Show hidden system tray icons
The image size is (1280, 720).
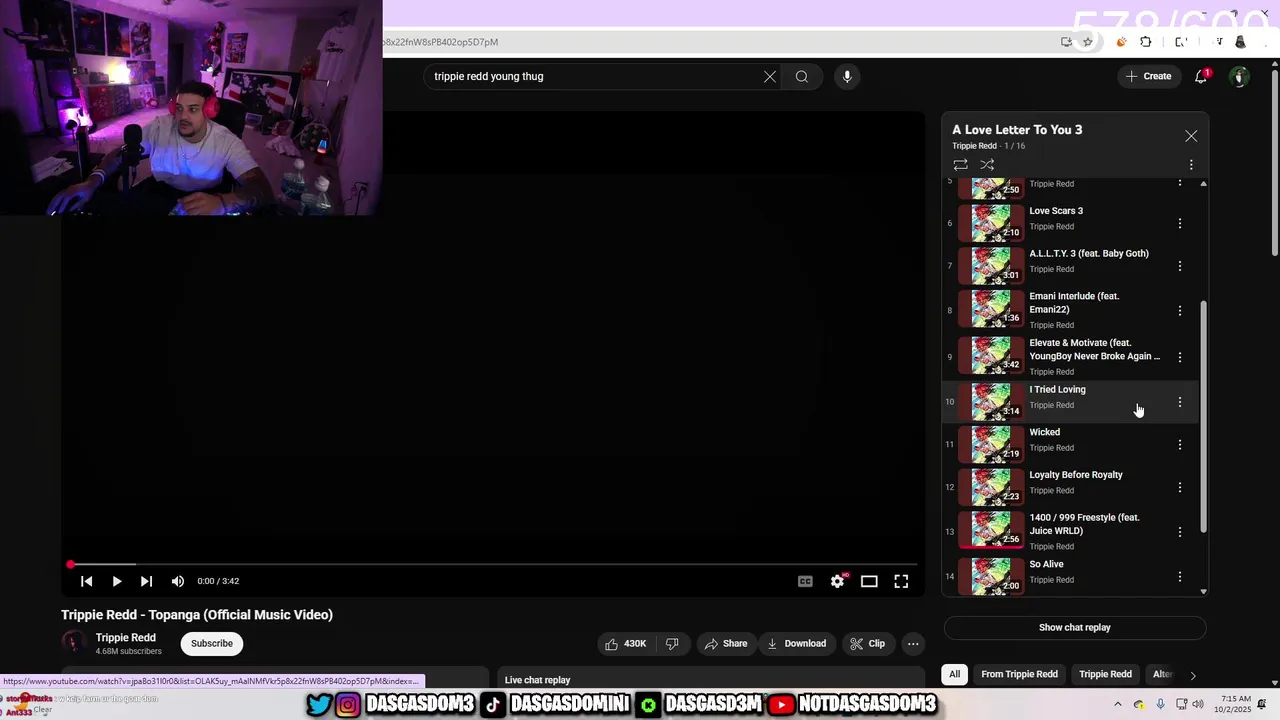tap(1118, 704)
